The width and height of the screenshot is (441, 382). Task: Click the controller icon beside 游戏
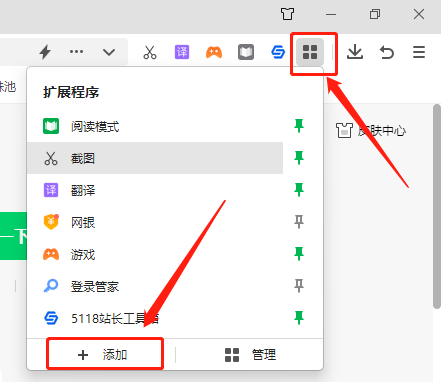[51, 254]
